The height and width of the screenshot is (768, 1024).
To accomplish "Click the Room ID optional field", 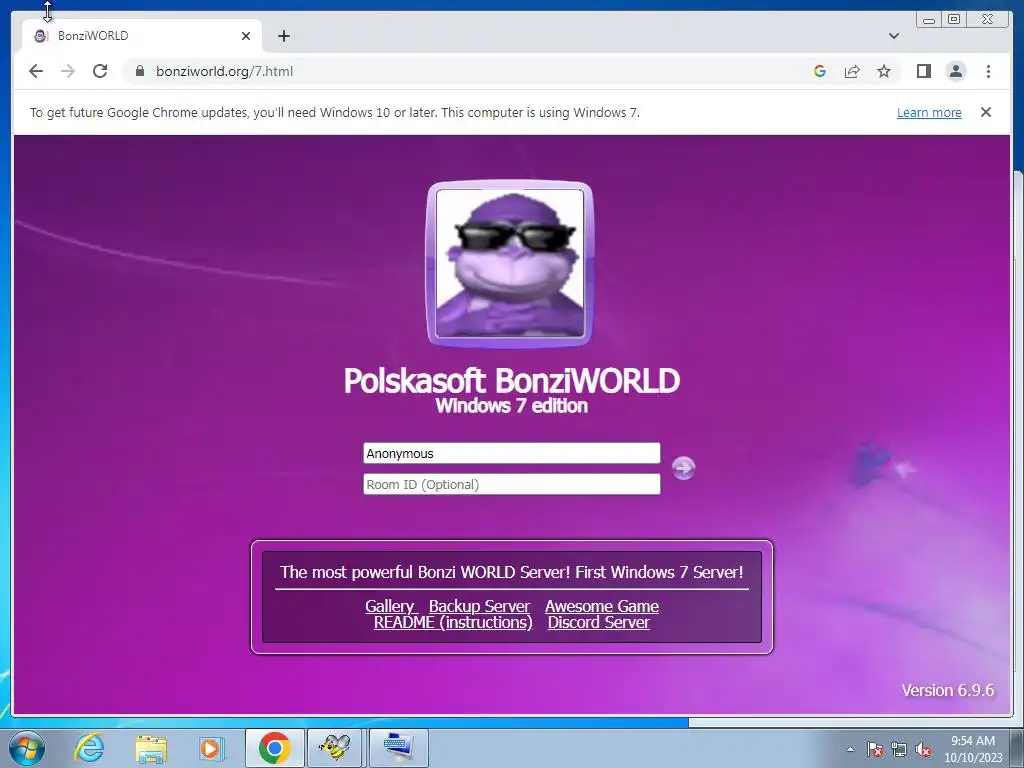I will click(x=511, y=484).
